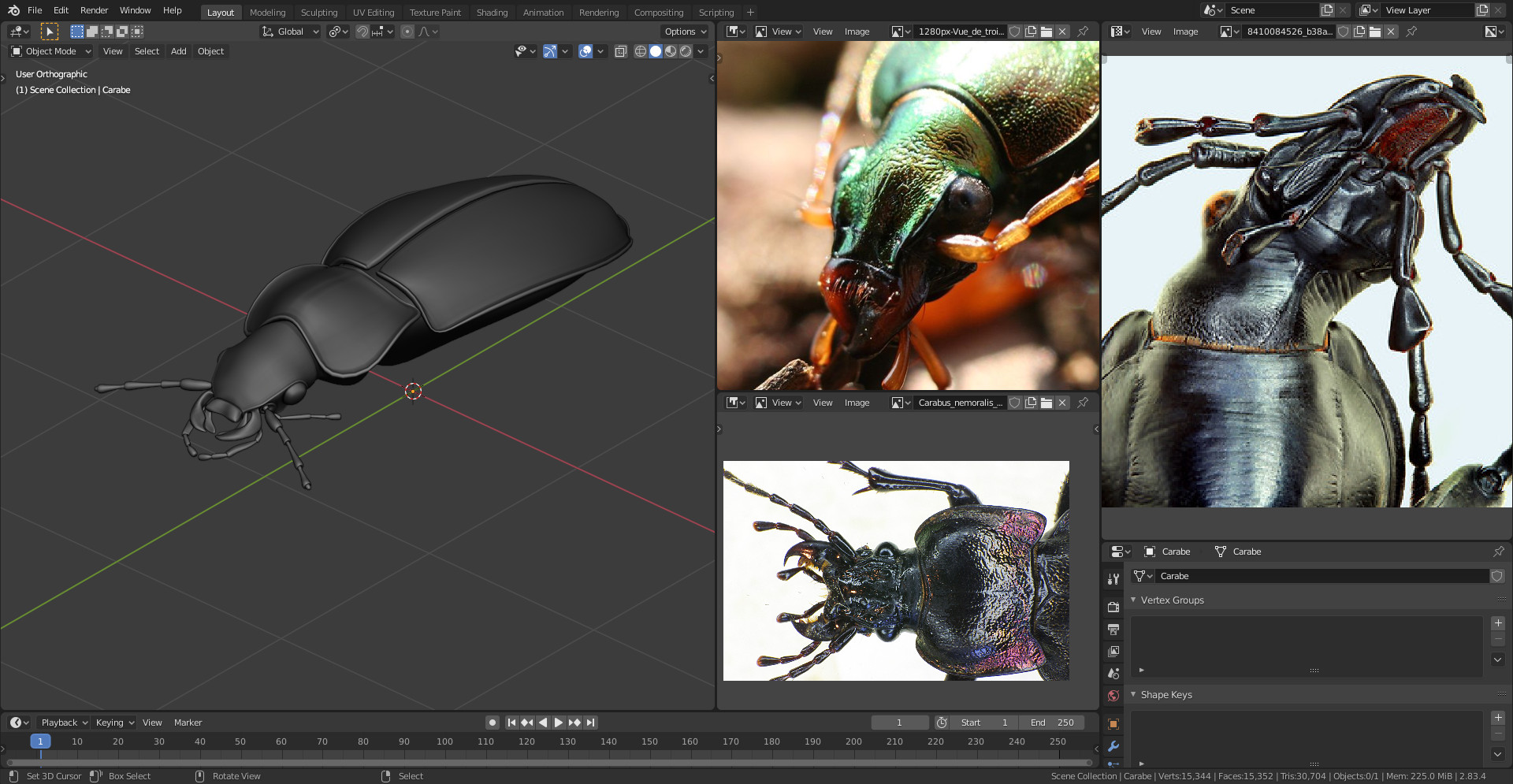
Task: Open the View Layer properties tab
Action: 1113,651
